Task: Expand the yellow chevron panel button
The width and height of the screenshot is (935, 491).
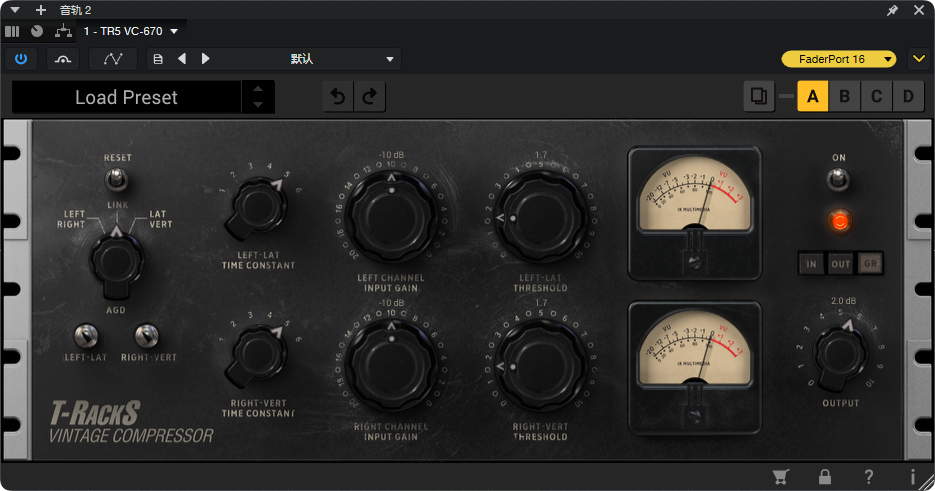Action: (x=919, y=59)
